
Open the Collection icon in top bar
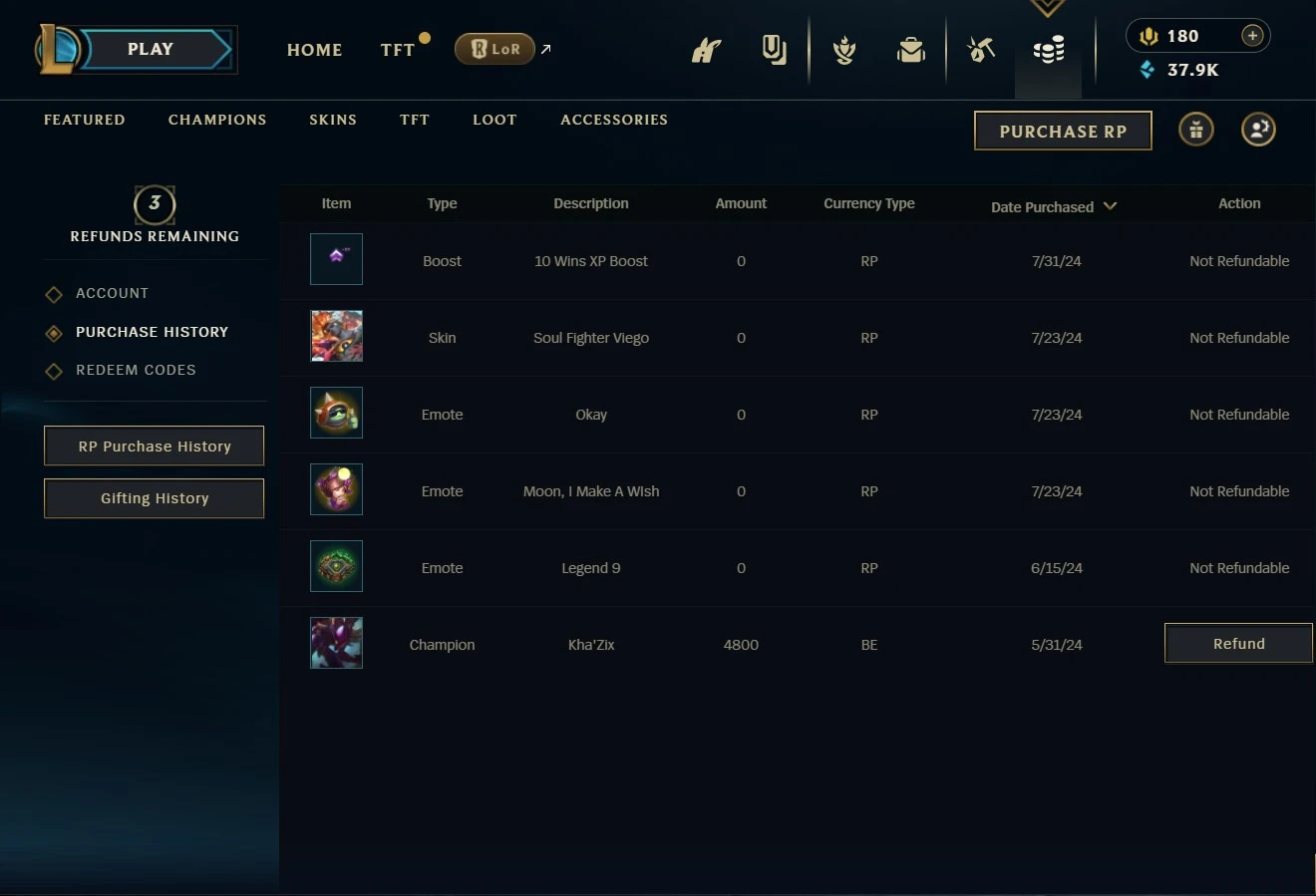774,49
